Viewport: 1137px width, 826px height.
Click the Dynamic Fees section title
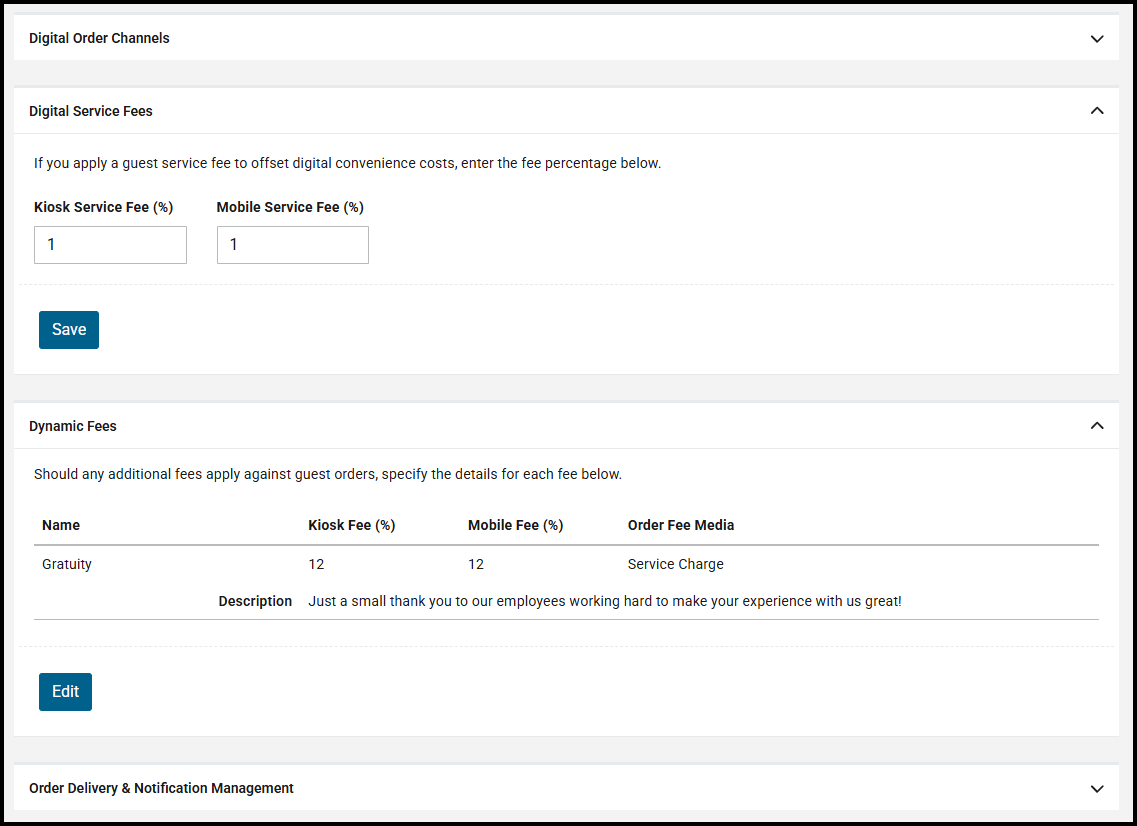tap(73, 426)
